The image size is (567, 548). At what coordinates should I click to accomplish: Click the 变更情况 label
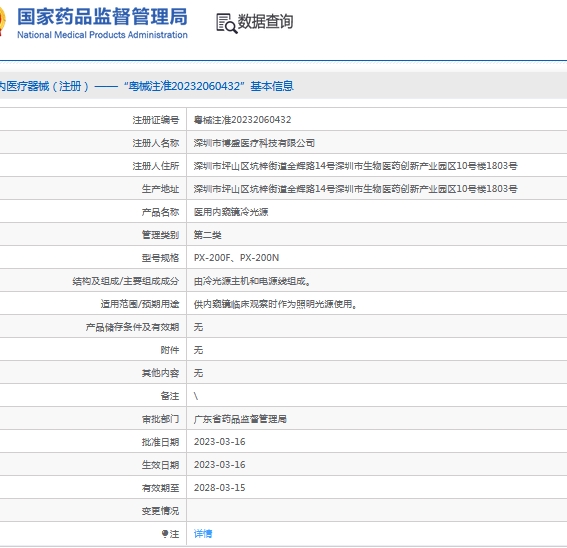coord(160,511)
